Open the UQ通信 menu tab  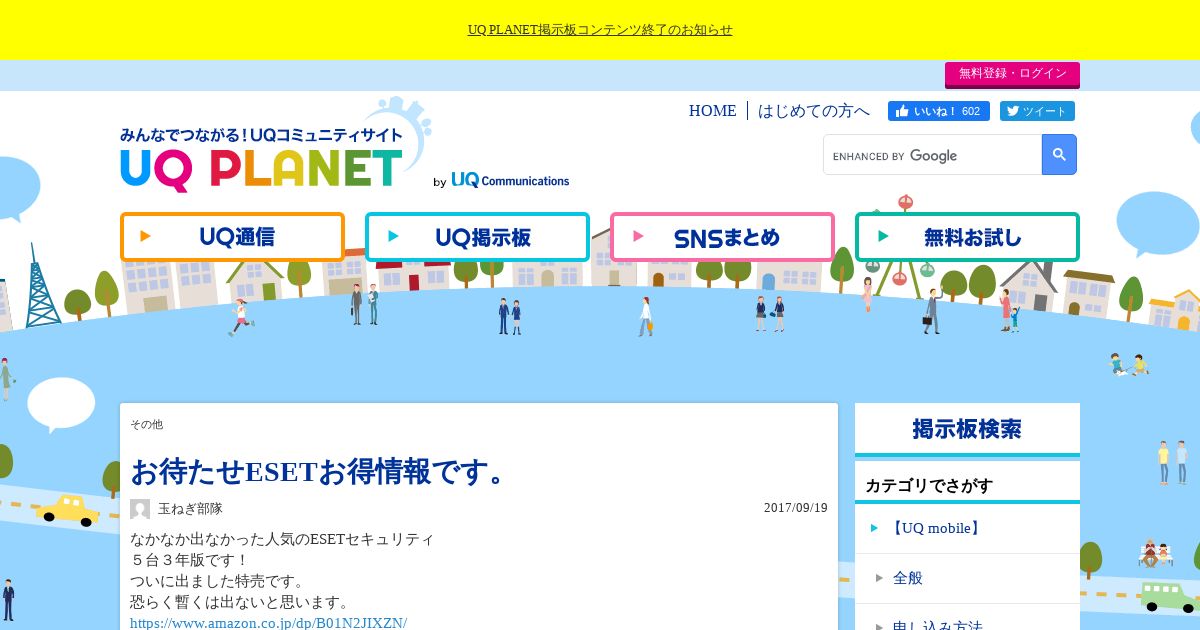[232, 237]
